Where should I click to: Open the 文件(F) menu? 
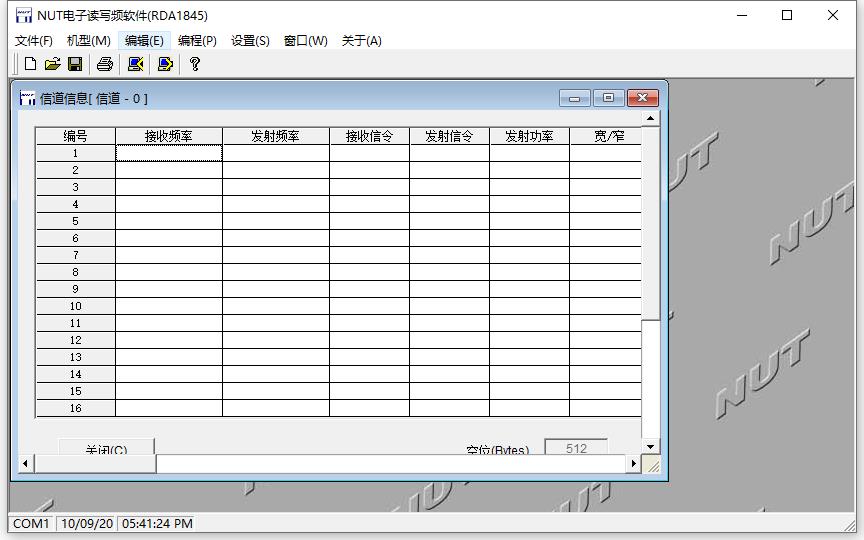tap(34, 41)
